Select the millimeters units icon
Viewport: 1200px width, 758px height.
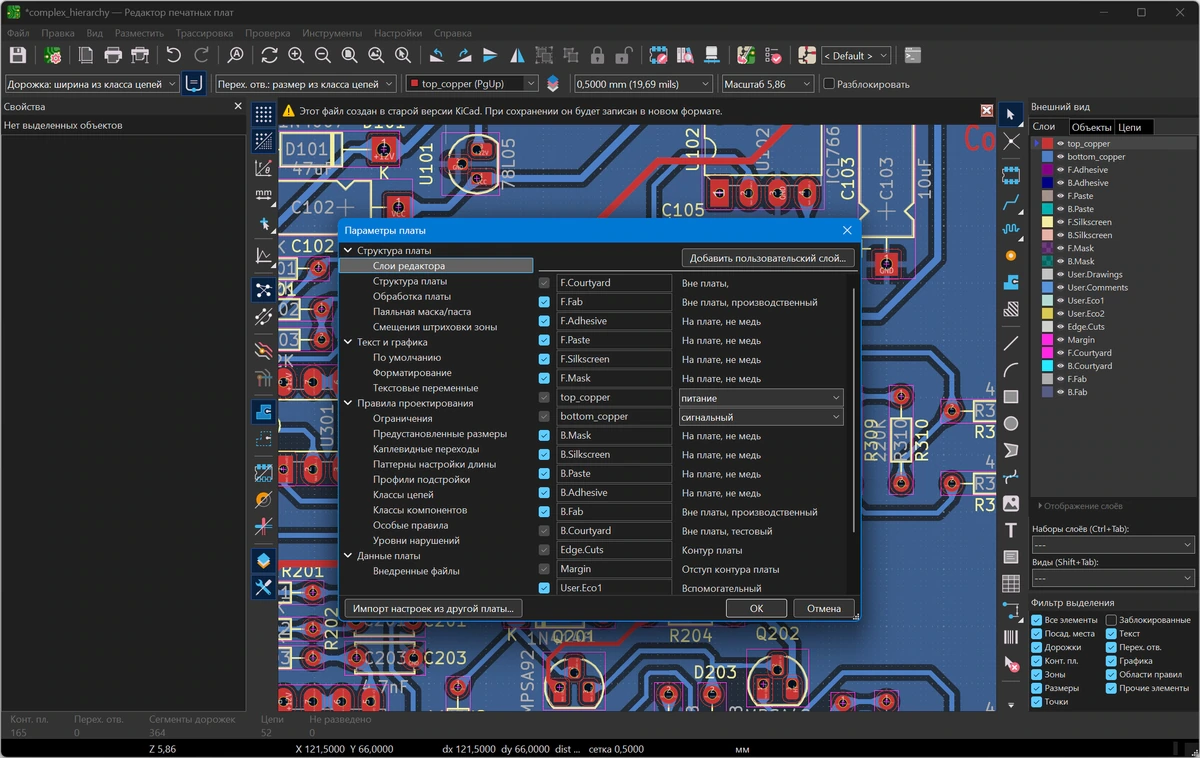(263, 194)
